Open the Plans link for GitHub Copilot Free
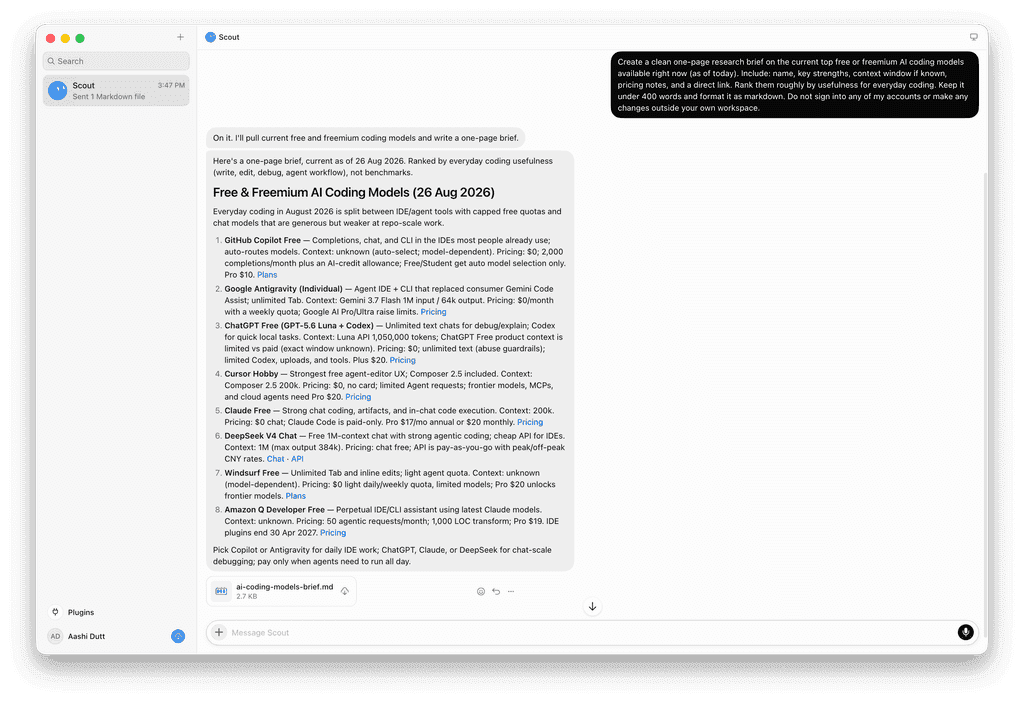Image resolution: width=1024 pixels, height=702 pixels. tap(267, 275)
